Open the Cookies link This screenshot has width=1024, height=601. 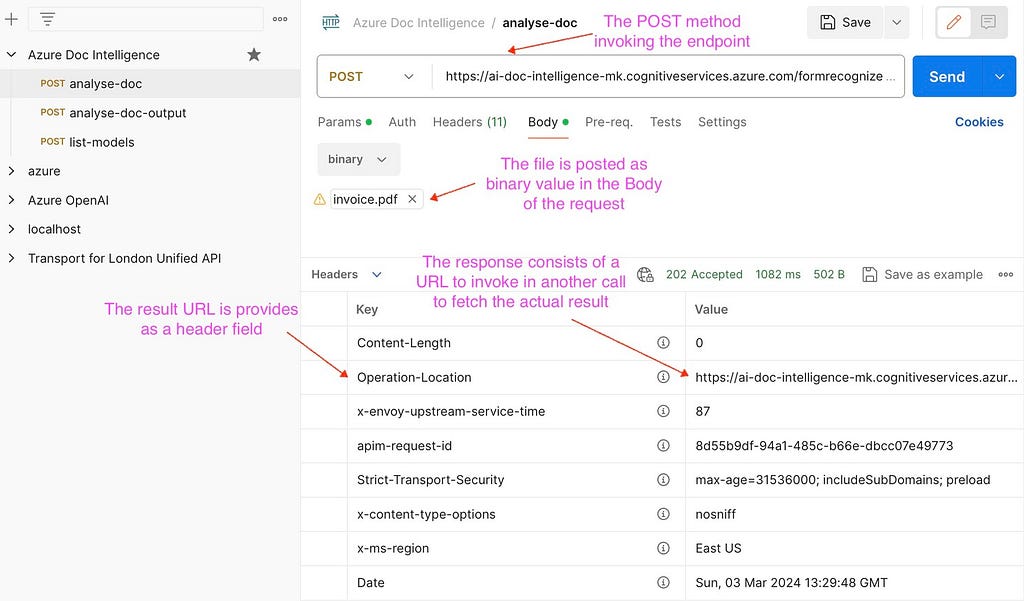pyautogui.click(x=979, y=122)
